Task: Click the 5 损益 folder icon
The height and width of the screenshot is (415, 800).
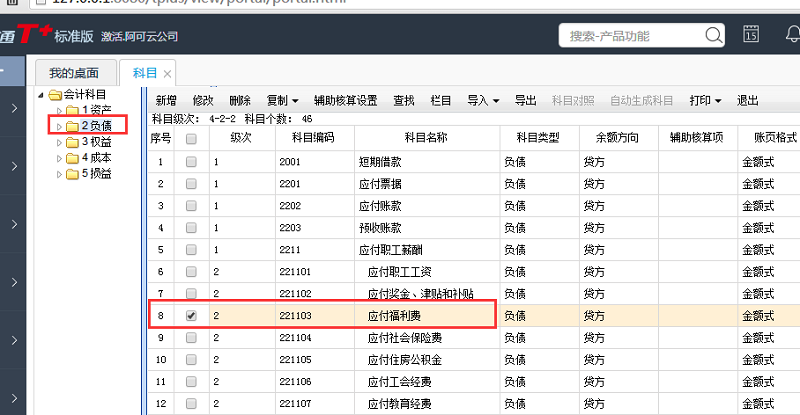Action: point(73,174)
